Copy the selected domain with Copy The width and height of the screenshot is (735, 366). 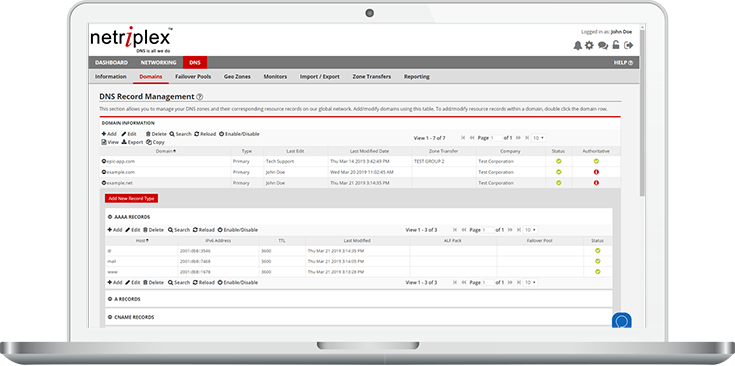(155, 142)
